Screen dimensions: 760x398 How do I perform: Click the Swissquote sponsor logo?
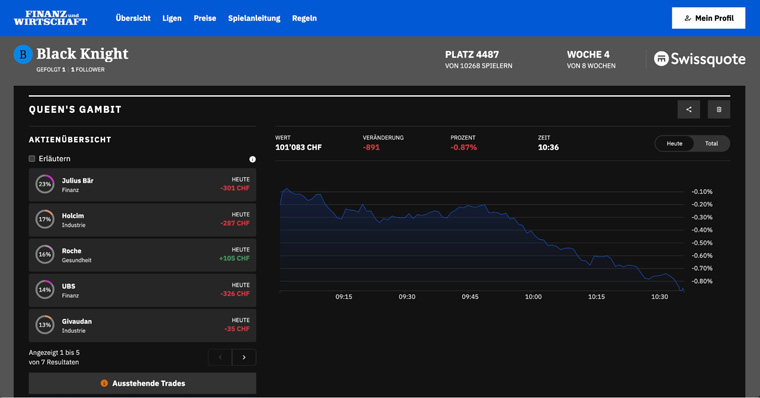pyautogui.click(x=699, y=59)
